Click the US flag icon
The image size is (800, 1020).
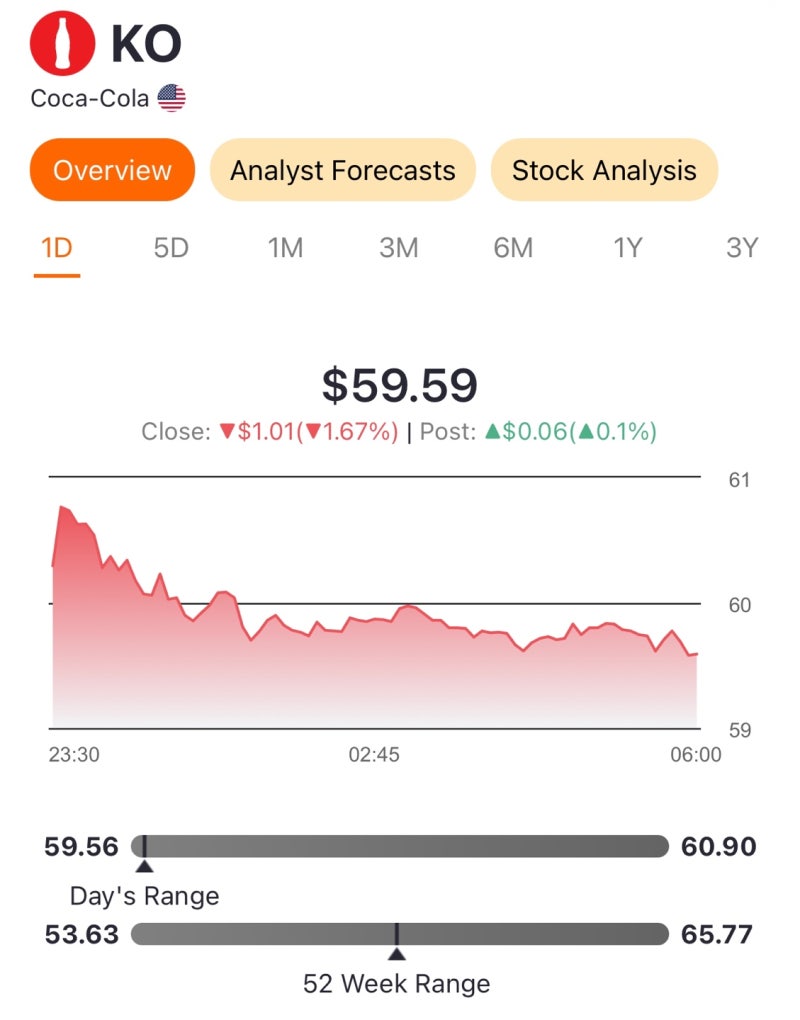172,98
